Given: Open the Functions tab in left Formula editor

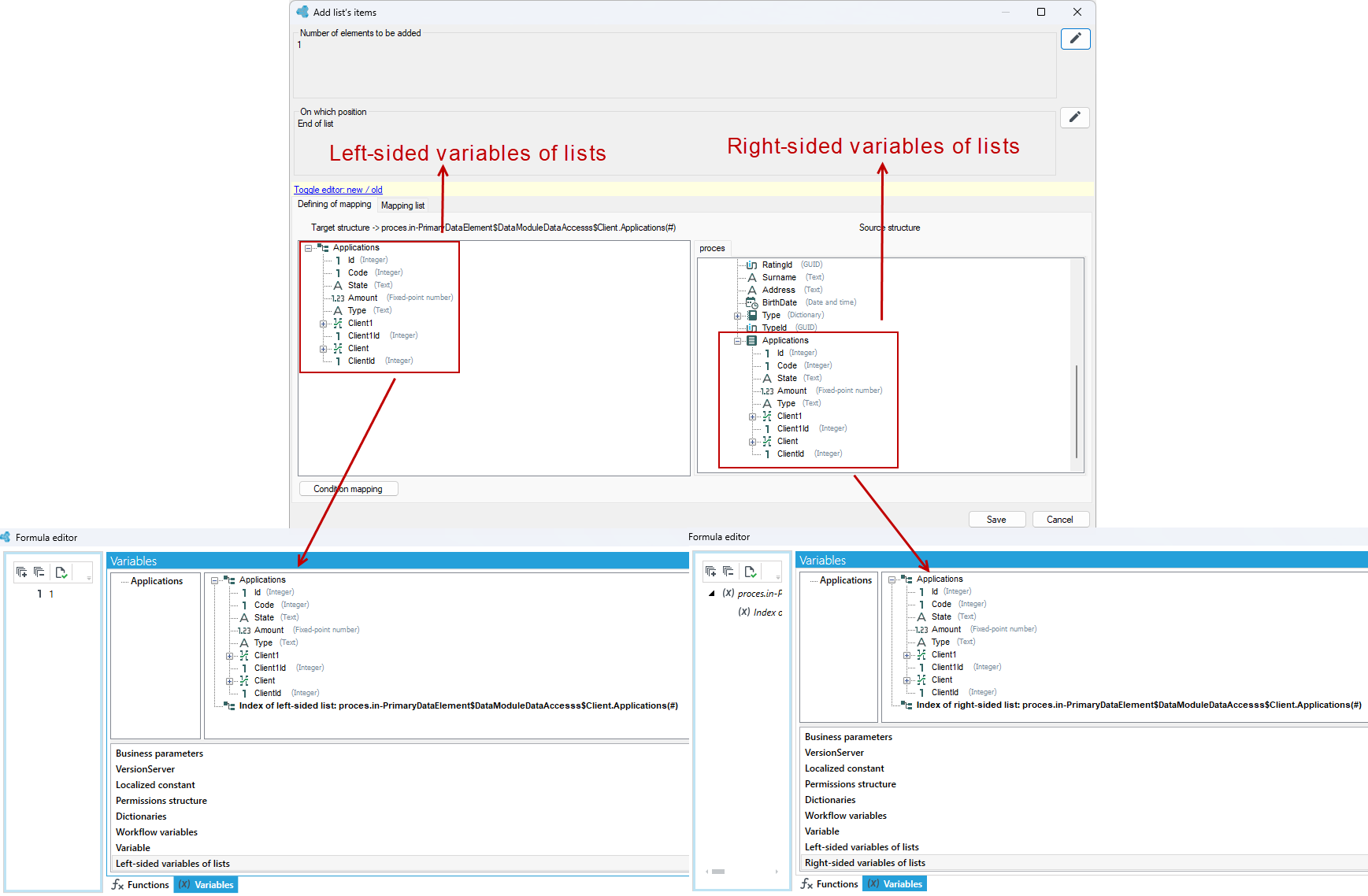Looking at the screenshot, I should tap(140, 885).
